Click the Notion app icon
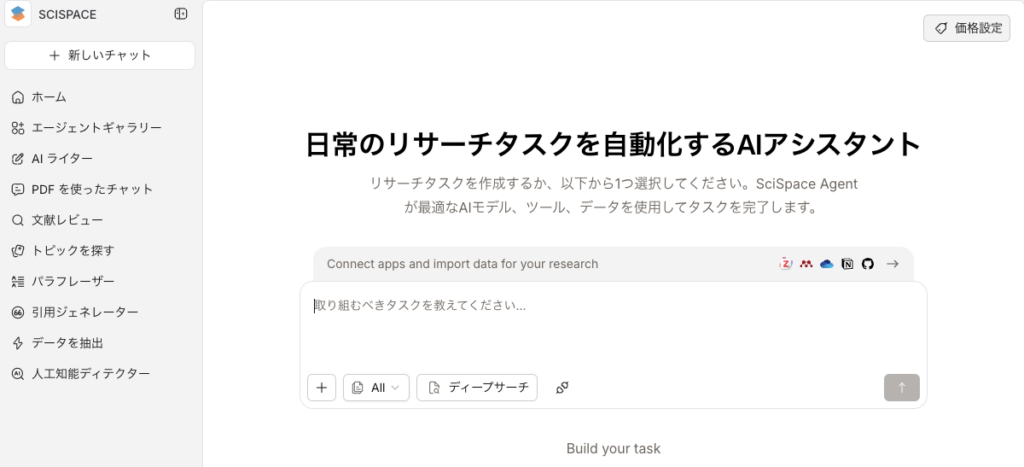This screenshot has height=467, width=1024. coord(847,264)
